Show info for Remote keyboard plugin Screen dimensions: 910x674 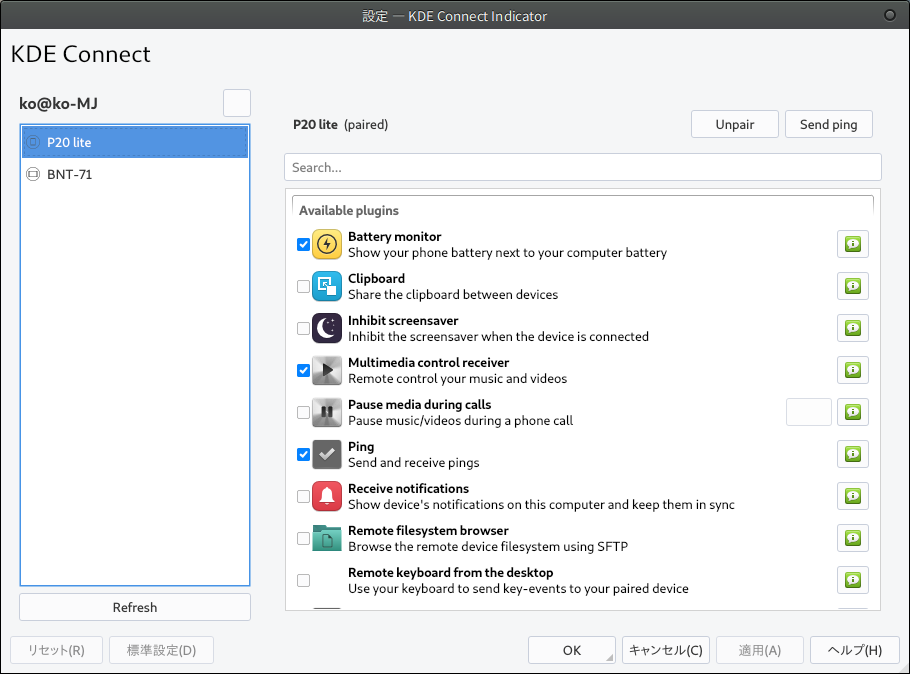[x=853, y=580]
